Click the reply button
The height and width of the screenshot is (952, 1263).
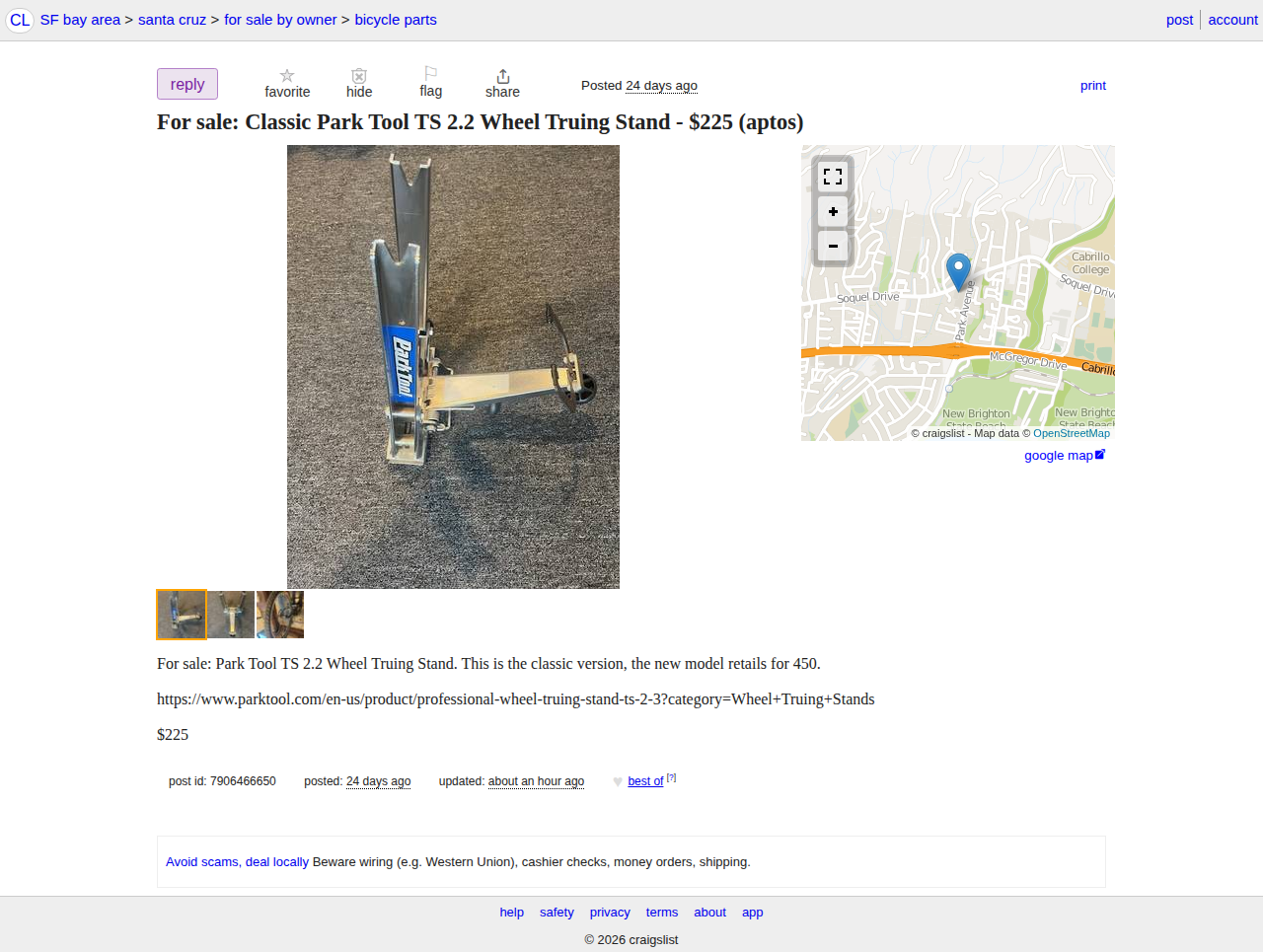pyautogui.click(x=187, y=84)
